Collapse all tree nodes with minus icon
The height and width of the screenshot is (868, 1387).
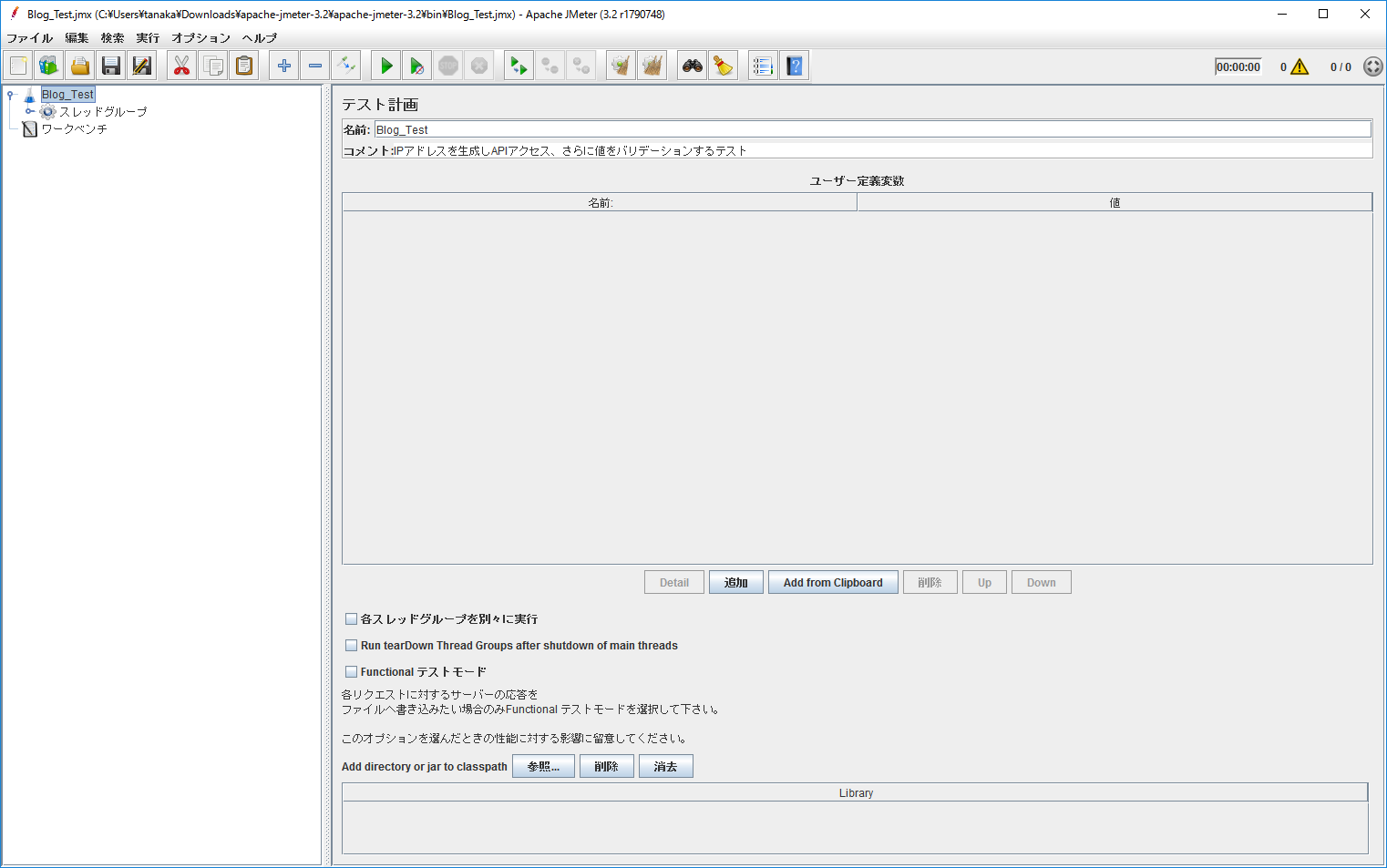point(315,66)
